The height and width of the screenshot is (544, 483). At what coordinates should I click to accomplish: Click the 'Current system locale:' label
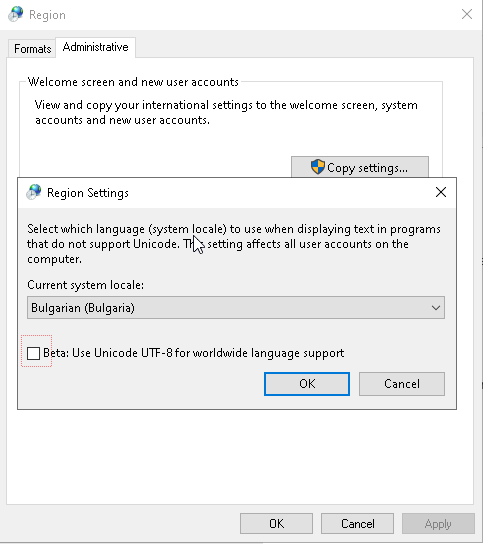(x=85, y=285)
